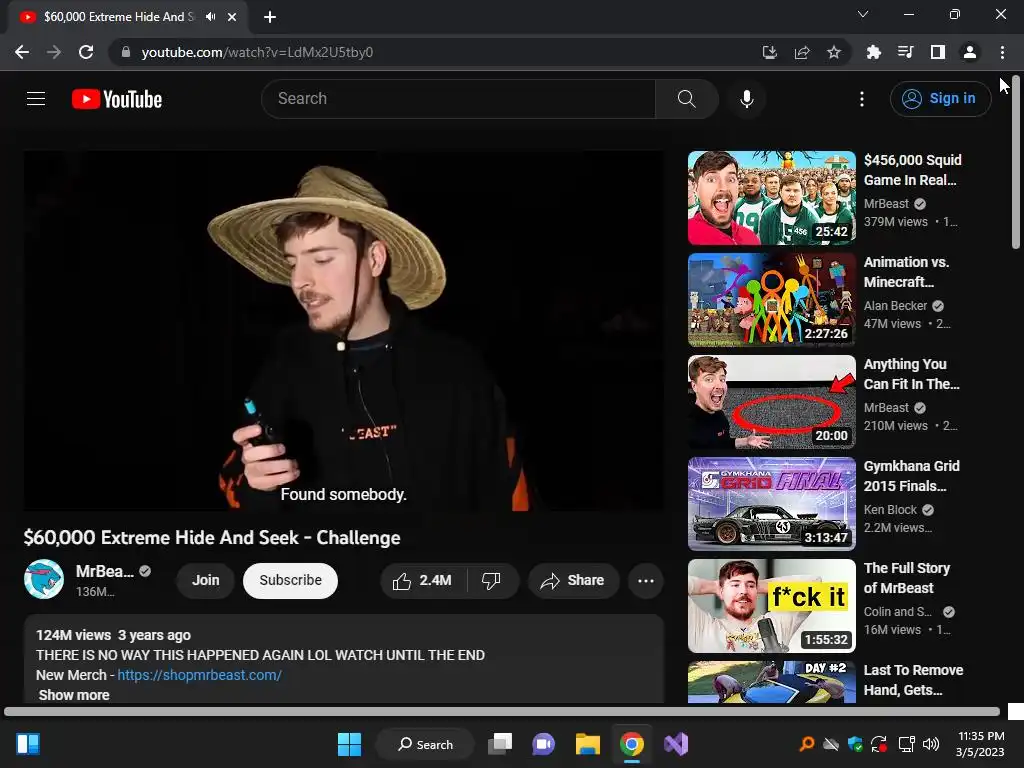Install app icon in address bar
Screen dimensions: 1024x768
(x=770, y=52)
